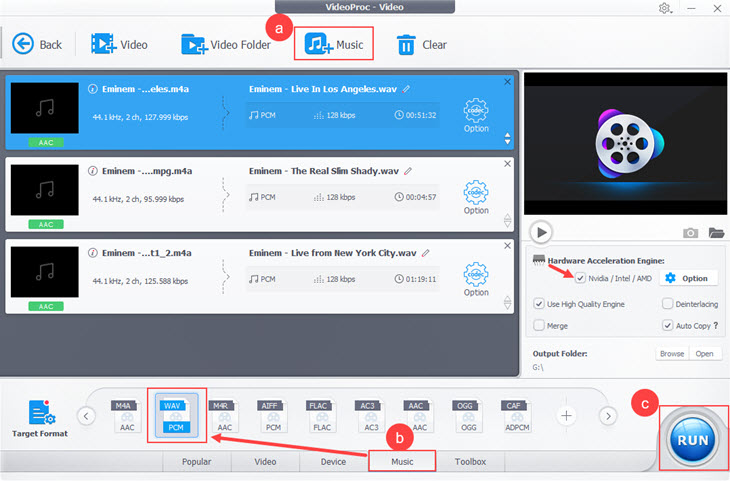Screen dimensions: 730x481
Task: Browse for output folder
Action: [672, 354]
